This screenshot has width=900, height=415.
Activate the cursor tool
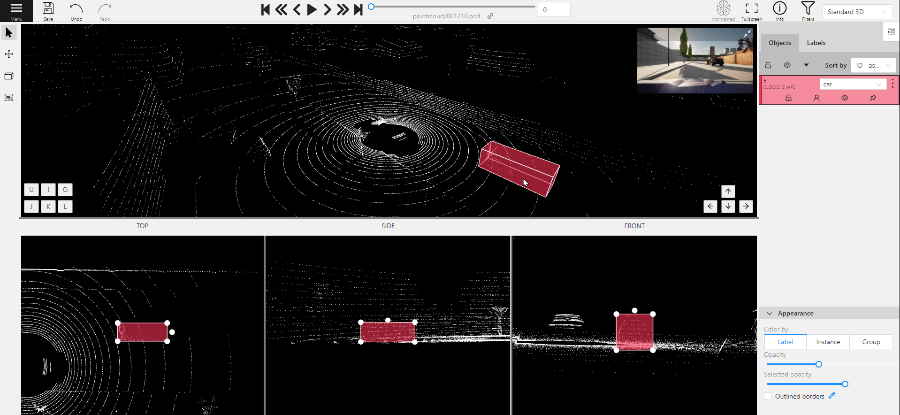click(9, 32)
